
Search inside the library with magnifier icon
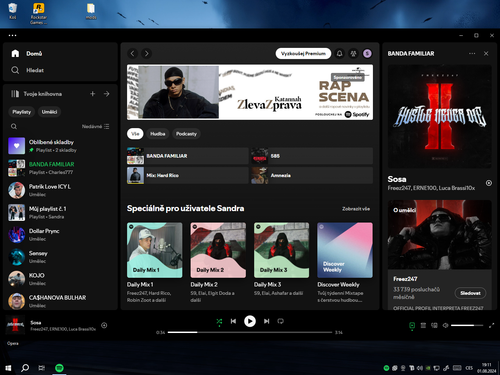[x=14, y=127]
